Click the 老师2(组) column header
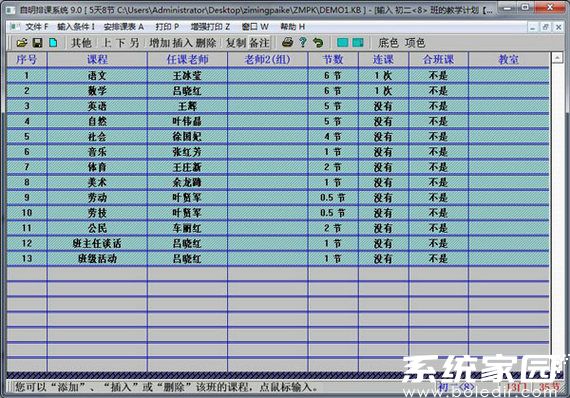The height and width of the screenshot is (398, 570). [x=267, y=59]
